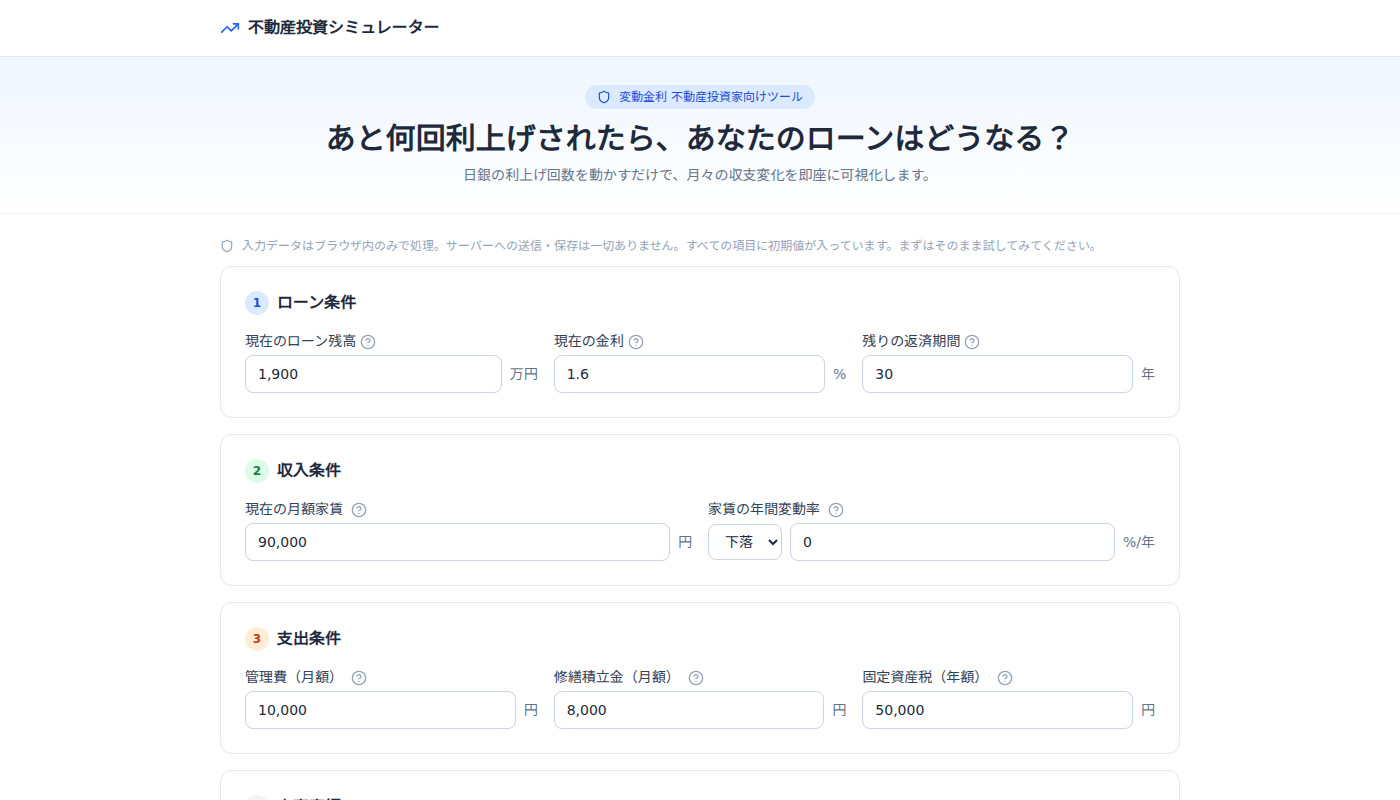
Task: Click shield icon in 変動金利 badge
Action: tap(604, 97)
